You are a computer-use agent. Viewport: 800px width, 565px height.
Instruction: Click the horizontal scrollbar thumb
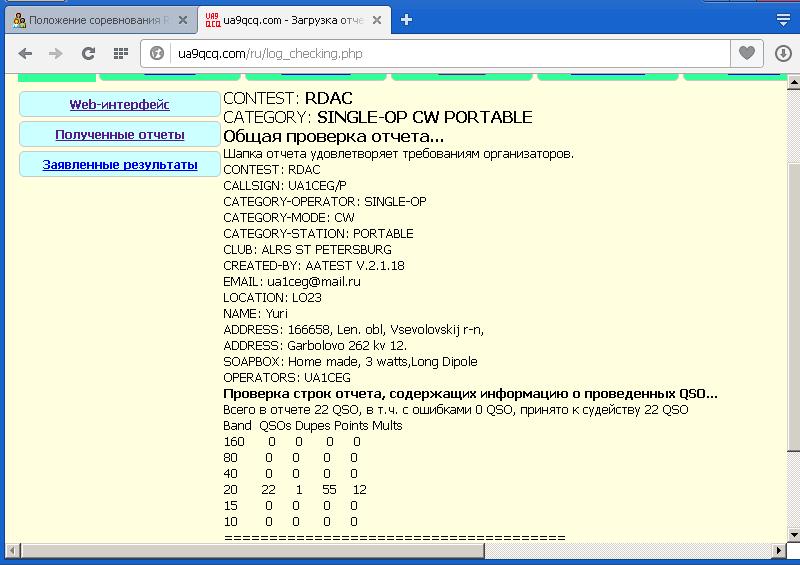252,551
